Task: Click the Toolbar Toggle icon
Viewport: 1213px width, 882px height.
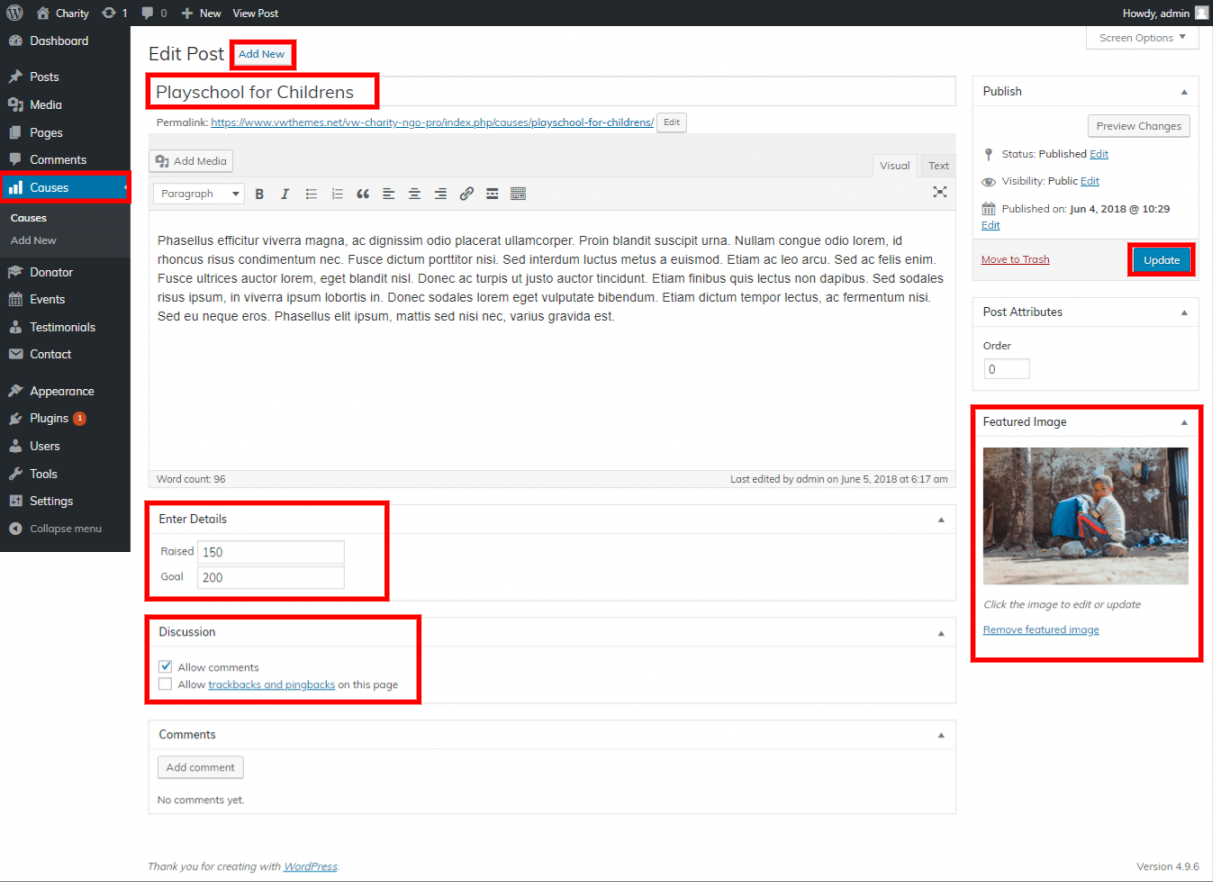Action: pos(518,194)
